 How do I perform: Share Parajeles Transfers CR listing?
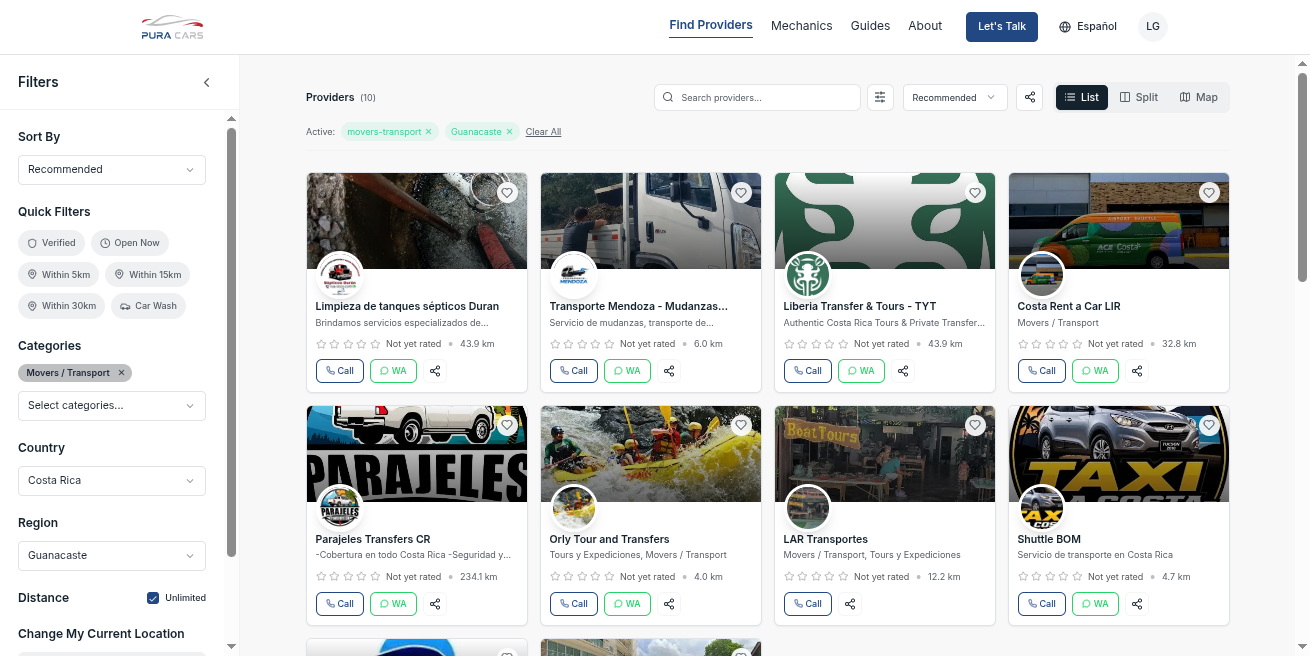click(x=435, y=604)
